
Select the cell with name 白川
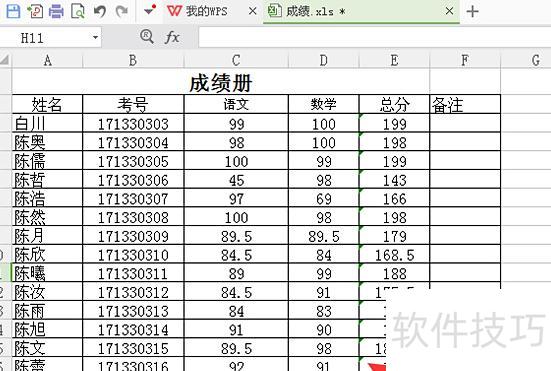point(47,123)
